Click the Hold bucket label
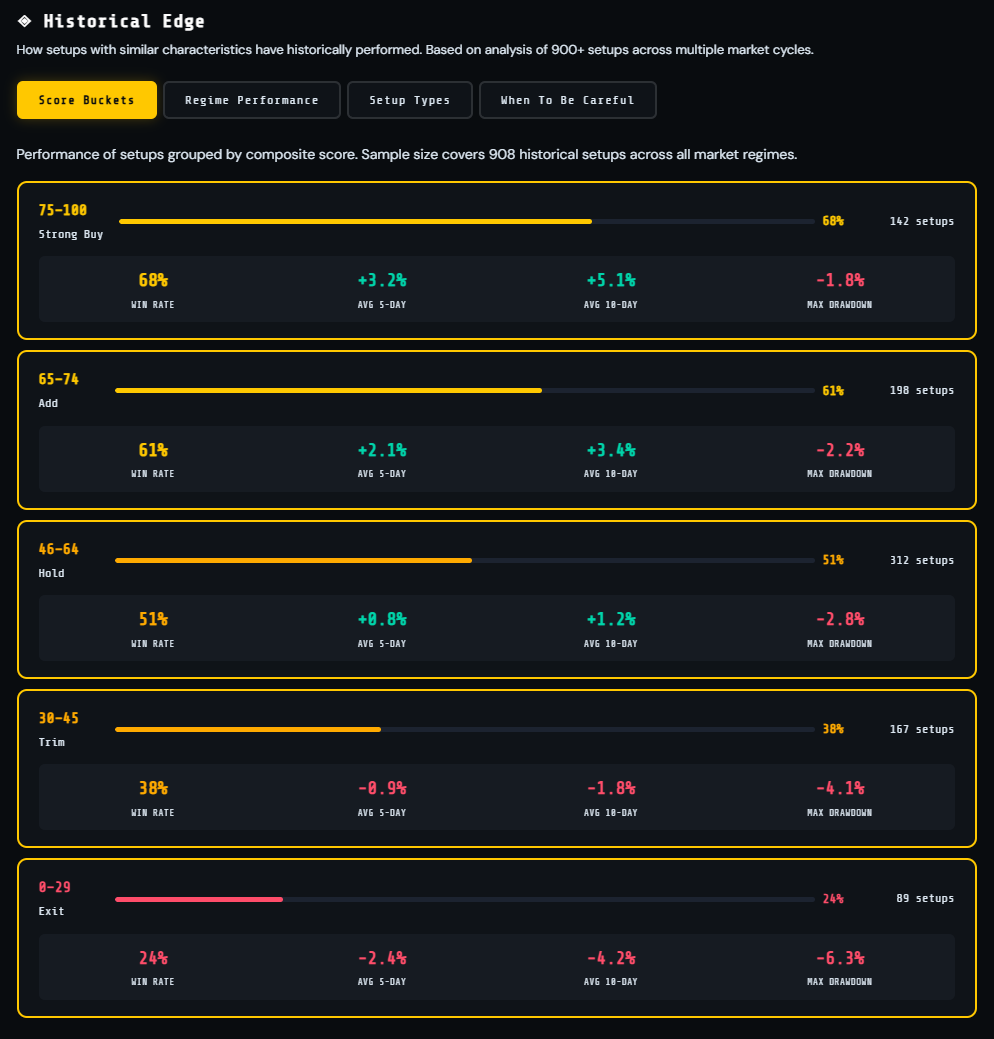 click(52, 573)
